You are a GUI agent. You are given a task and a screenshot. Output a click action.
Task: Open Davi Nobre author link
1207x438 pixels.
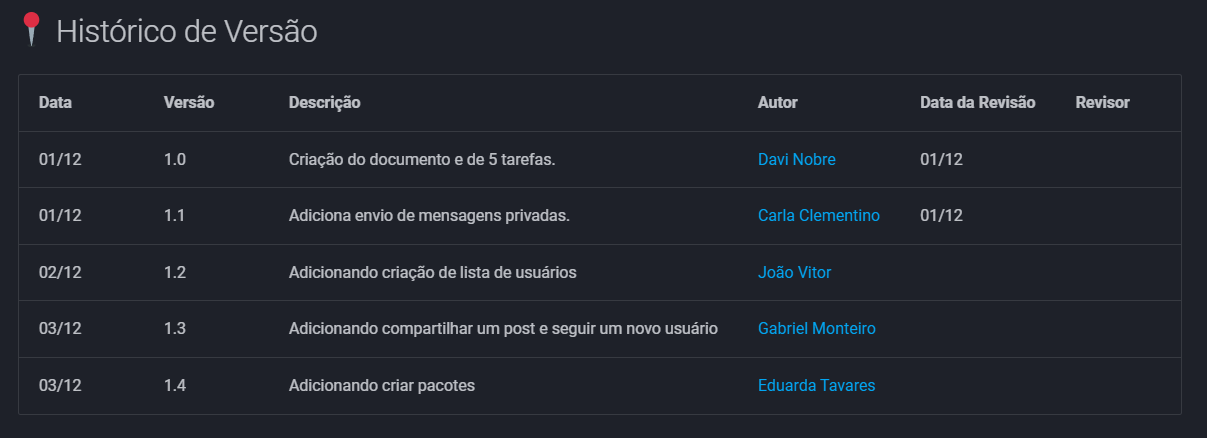(x=796, y=159)
